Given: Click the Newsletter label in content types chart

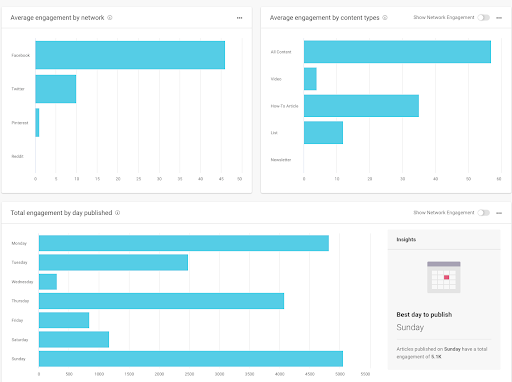Looking at the screenshot, I should click(x=281, y=160).
